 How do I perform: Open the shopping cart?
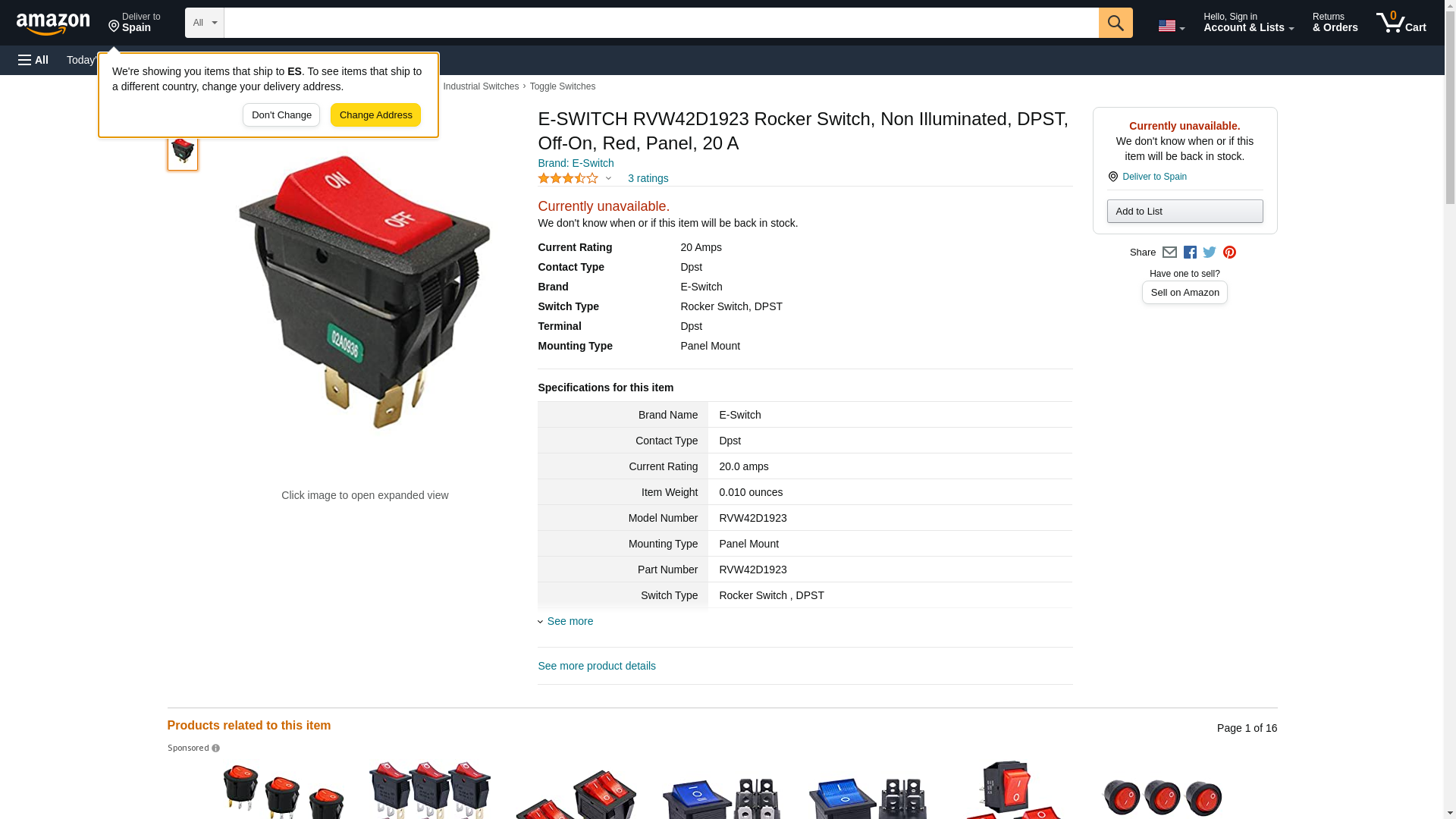[x=1401, y=23]
